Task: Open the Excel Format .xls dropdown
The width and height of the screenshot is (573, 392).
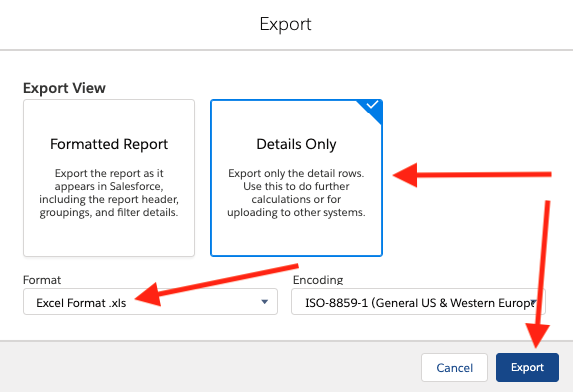Action: click(x=150, y=302)
